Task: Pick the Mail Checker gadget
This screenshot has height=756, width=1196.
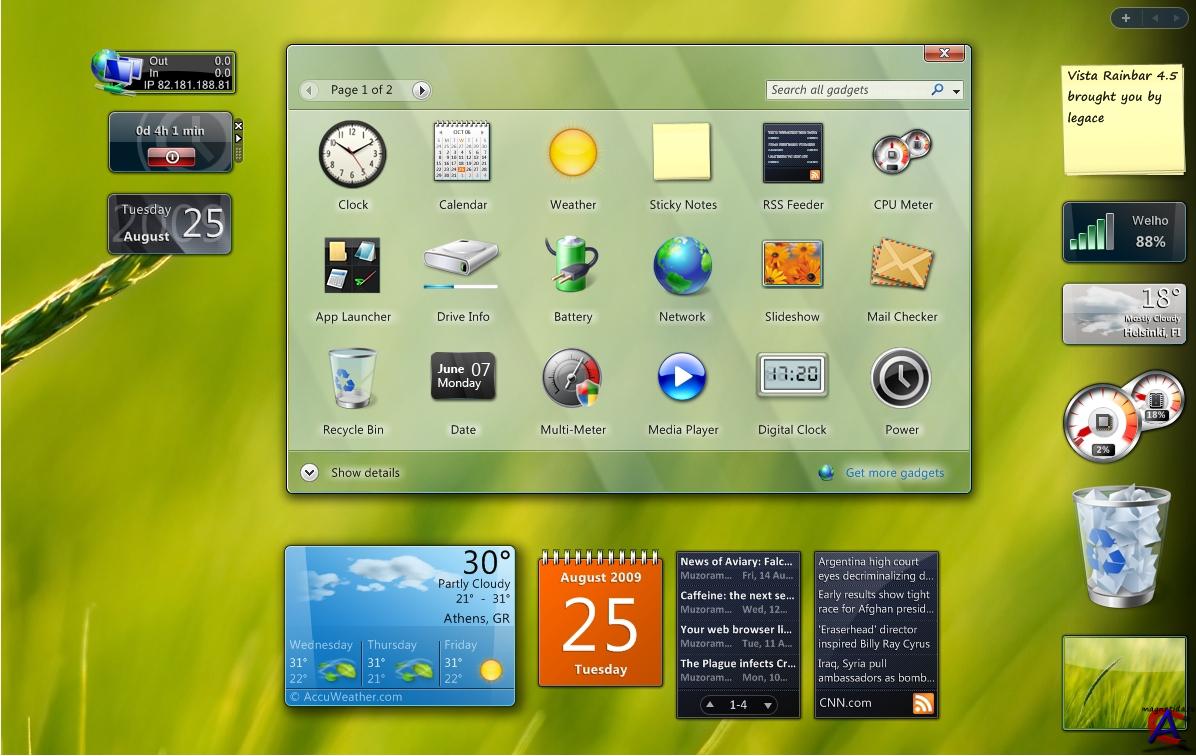Action: [902, 264]
